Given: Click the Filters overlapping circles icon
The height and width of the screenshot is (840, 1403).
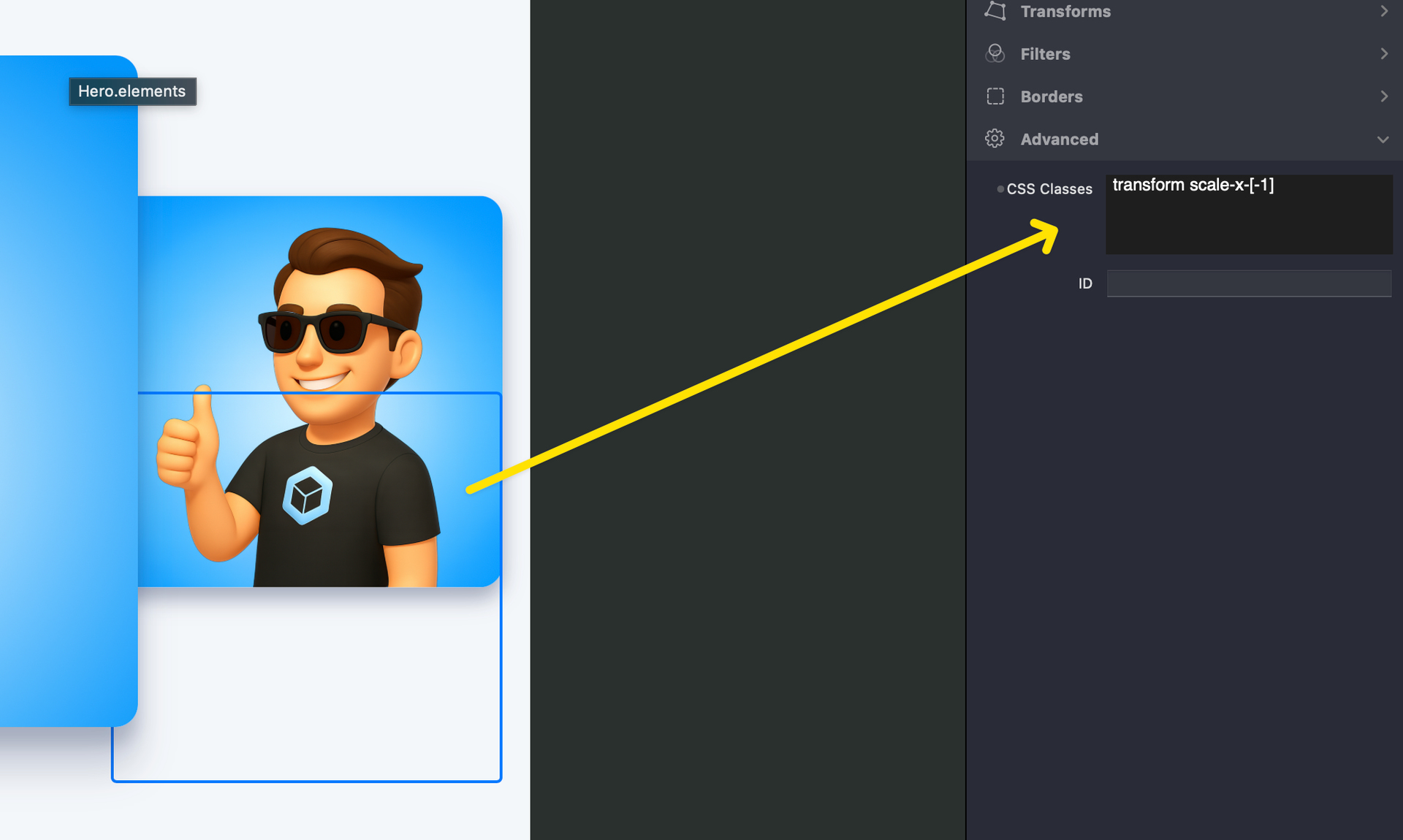Looking at the screenshot, I should coord(995,53).
